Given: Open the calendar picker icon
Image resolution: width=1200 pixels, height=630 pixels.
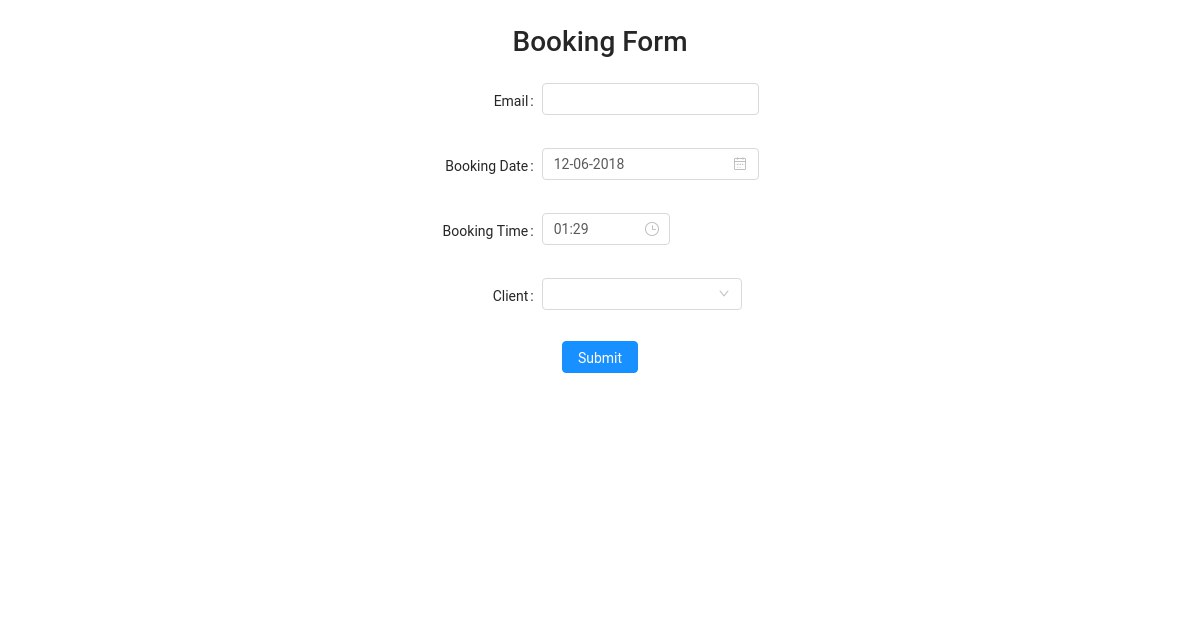Looking at the screenshot, I should 740,164.
